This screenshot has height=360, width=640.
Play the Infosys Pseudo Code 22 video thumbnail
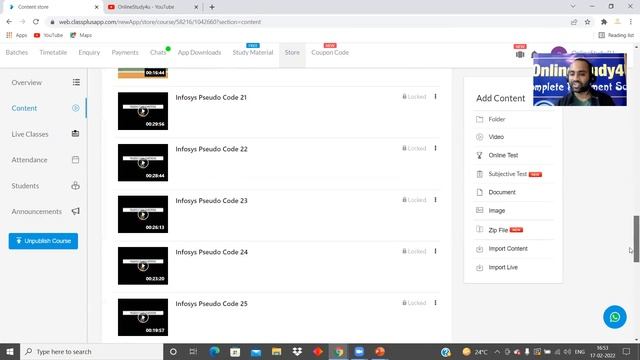143,162
